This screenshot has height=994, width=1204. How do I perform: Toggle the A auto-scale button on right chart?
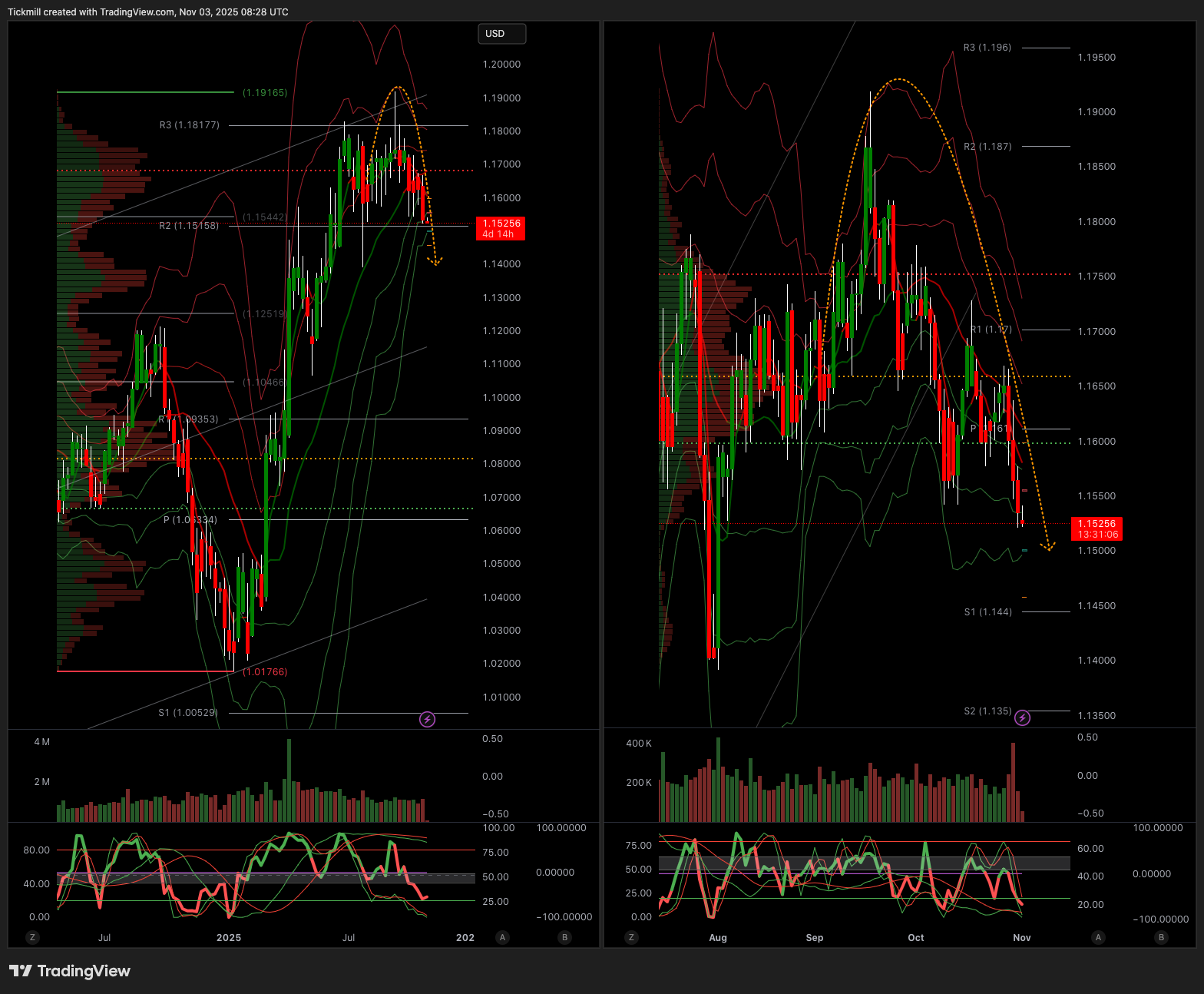click(1098, 937)
